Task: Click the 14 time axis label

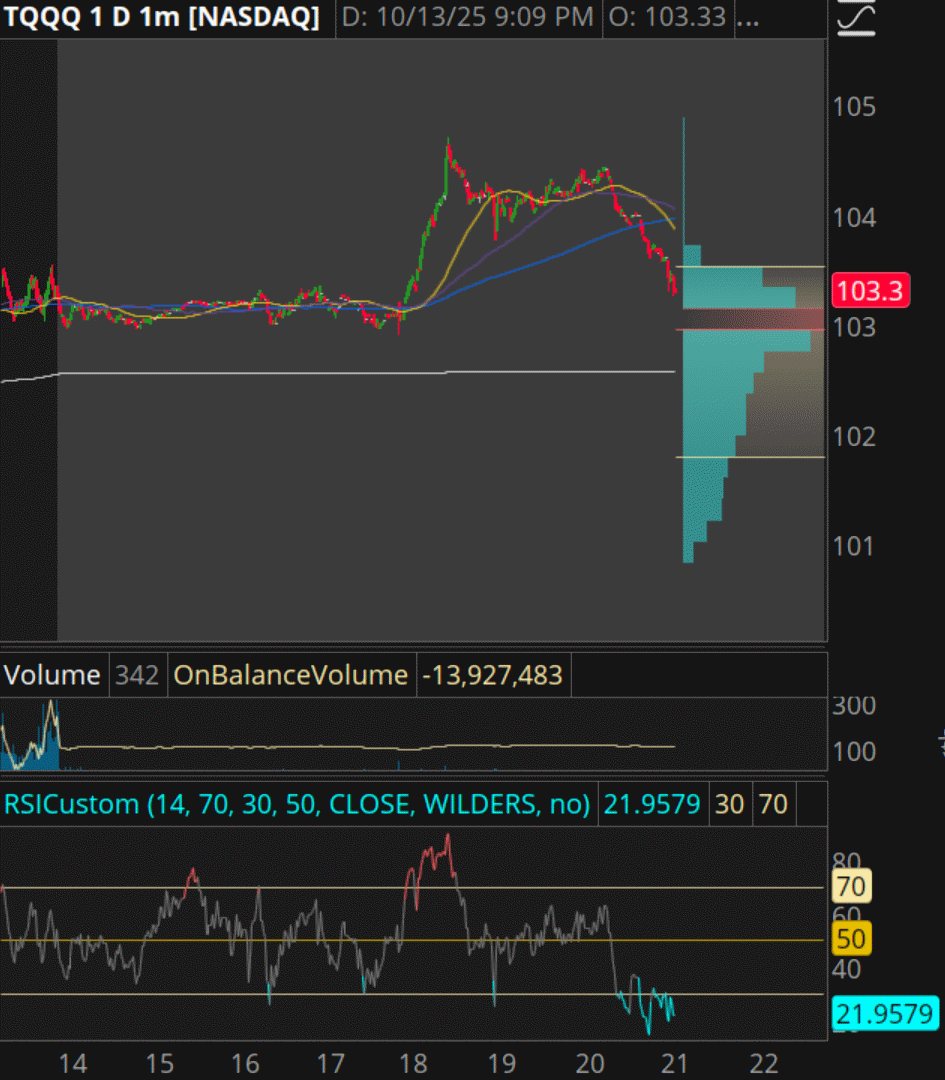Action: pos(73,1063)
